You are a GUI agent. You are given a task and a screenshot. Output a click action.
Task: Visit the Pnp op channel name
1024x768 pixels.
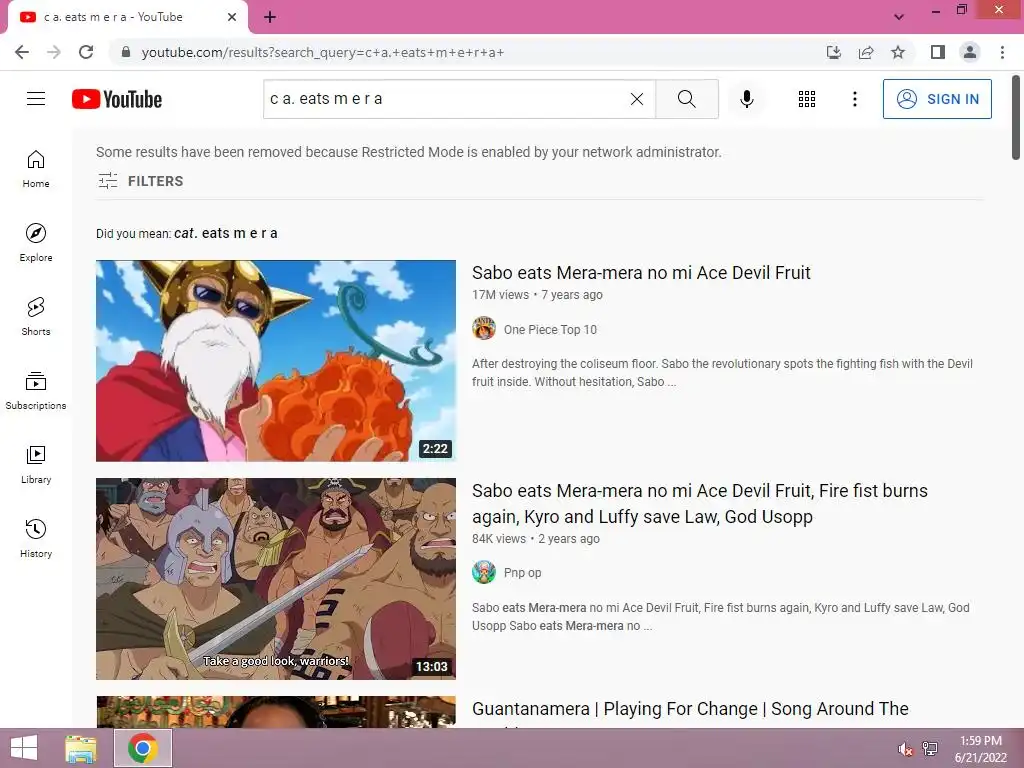(522, 573)
